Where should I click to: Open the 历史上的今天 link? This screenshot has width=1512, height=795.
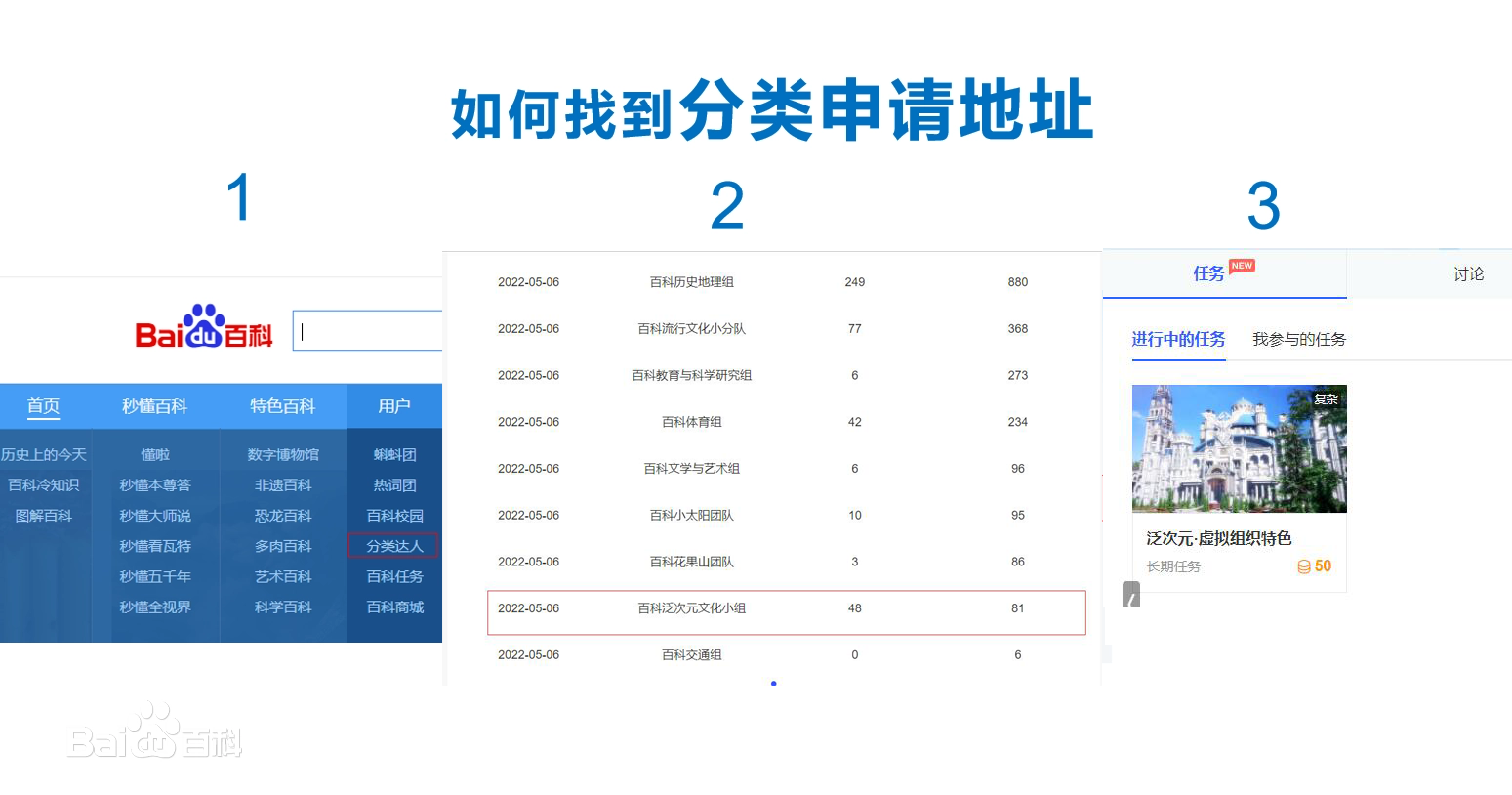coord(44,455)
